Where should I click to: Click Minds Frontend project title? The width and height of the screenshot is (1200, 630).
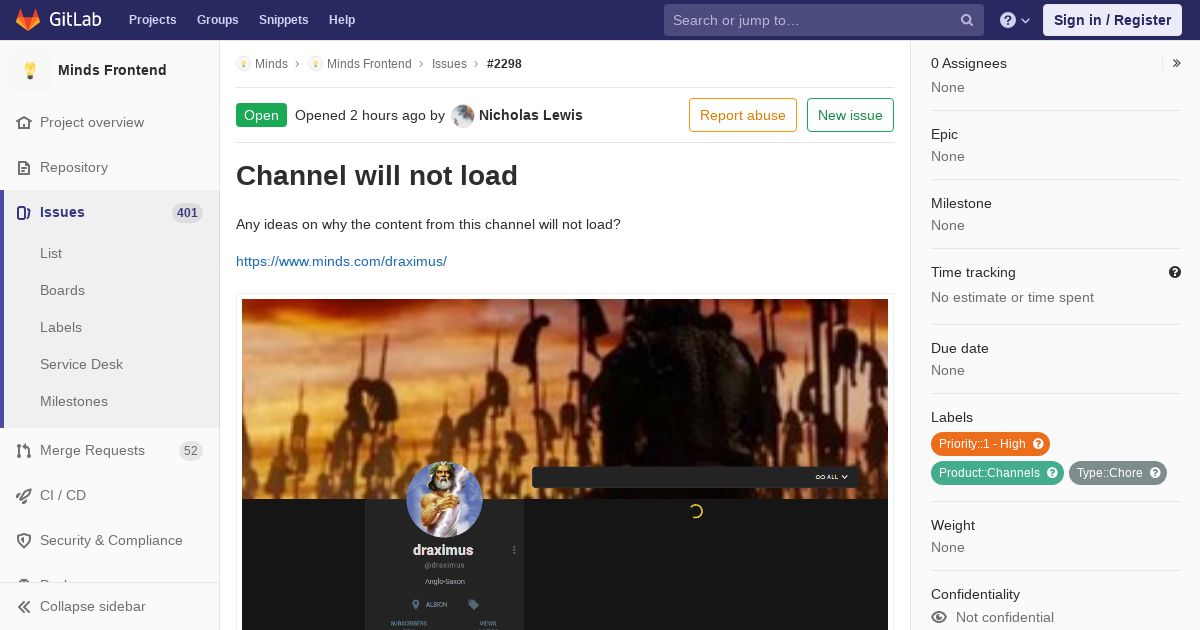pyautogui.click(x=112, y=70)
